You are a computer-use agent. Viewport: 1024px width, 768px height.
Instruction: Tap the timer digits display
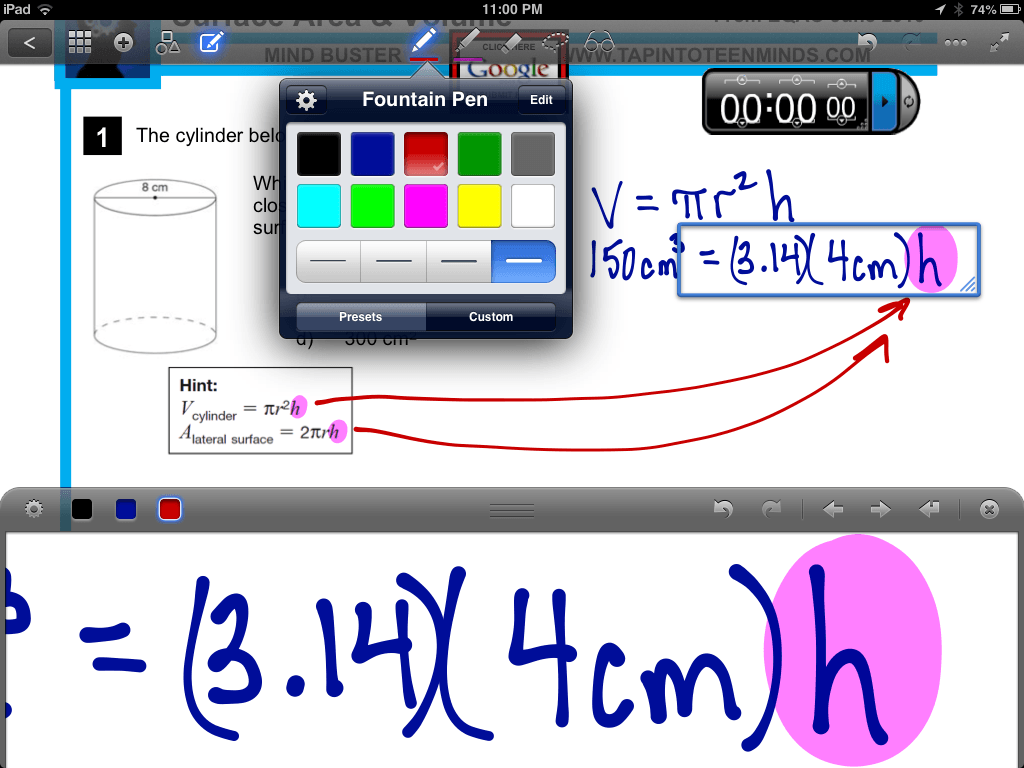click(788, 108)
